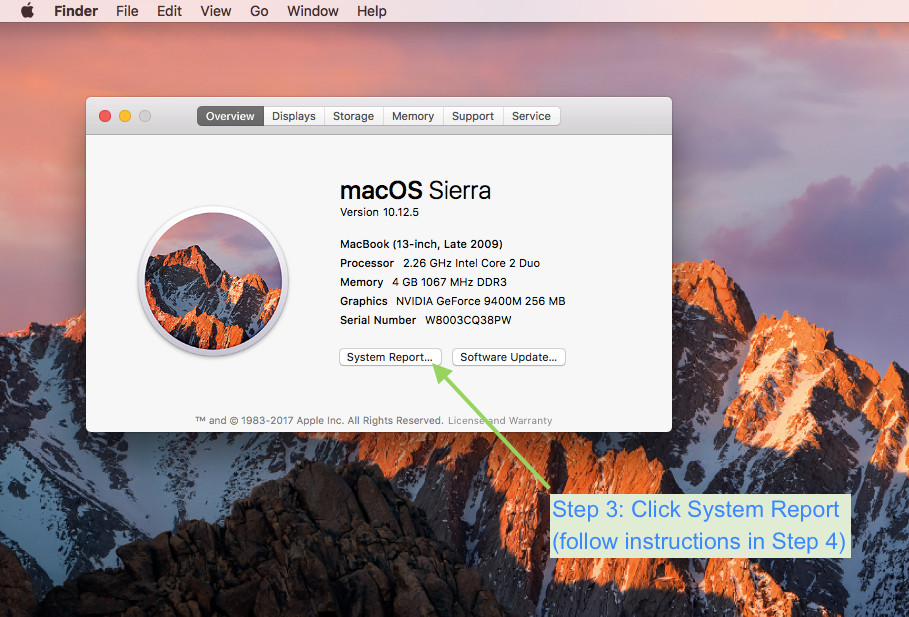This screenshot has width=909, height=617.
Task: Click the macOS Sierra mountain logo
Action: (x=213, y=281)
